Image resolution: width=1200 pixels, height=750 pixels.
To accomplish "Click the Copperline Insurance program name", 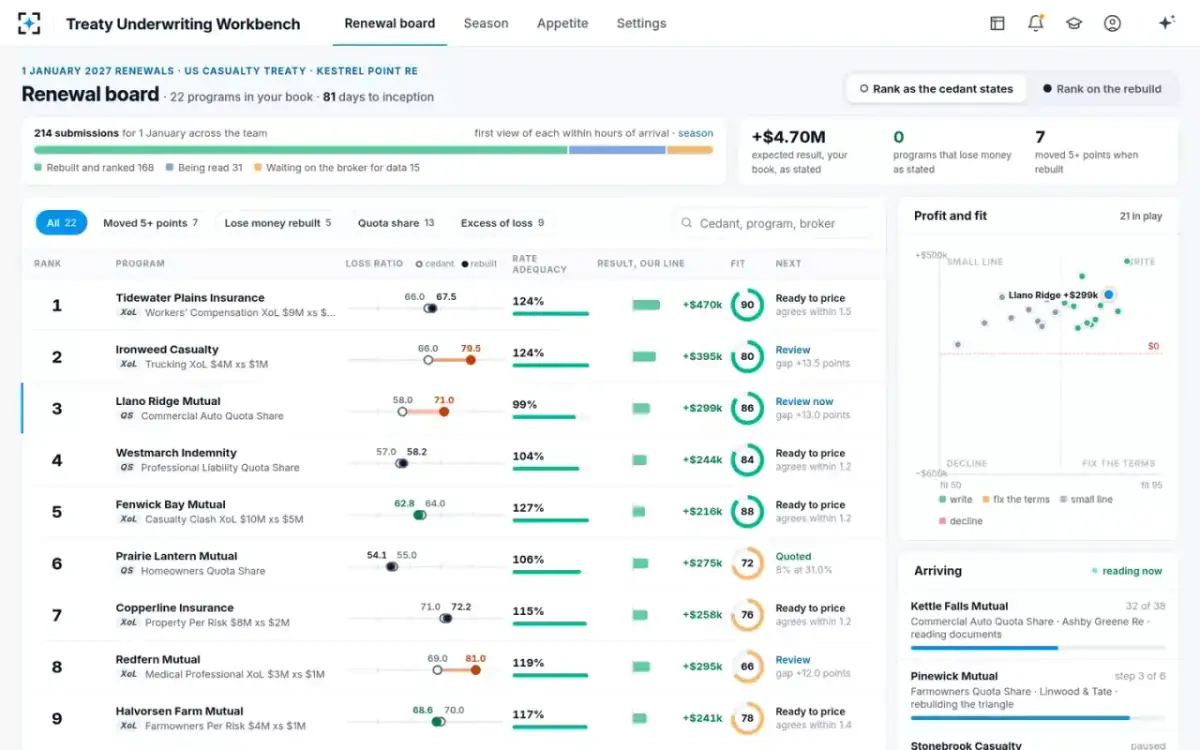I will [175, 608].
